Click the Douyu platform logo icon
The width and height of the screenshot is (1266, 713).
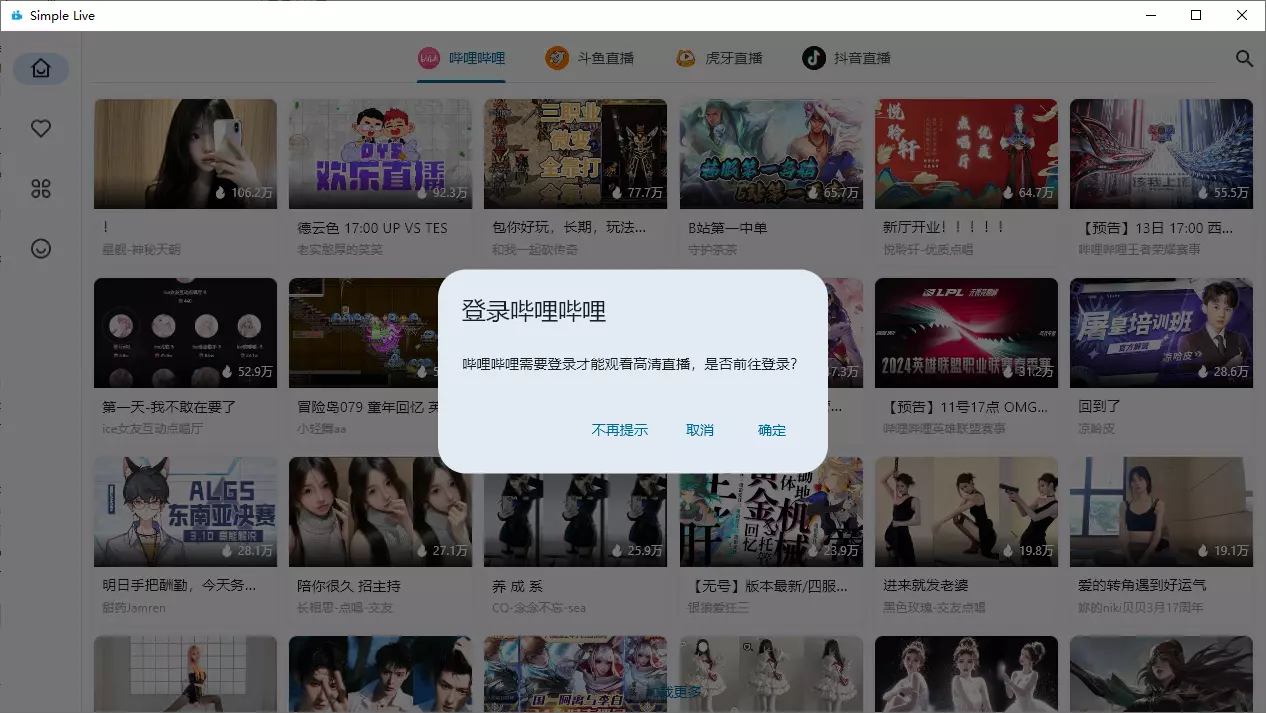click(x=557, y=58)
